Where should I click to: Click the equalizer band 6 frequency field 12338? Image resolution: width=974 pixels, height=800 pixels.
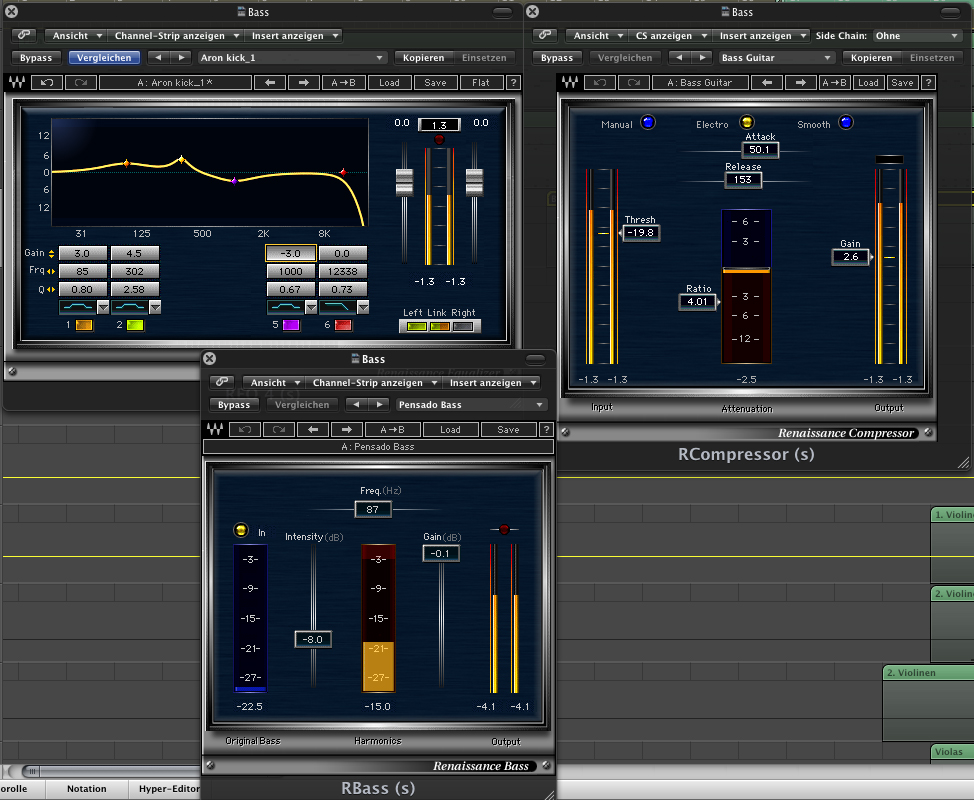tap(342, 271)
